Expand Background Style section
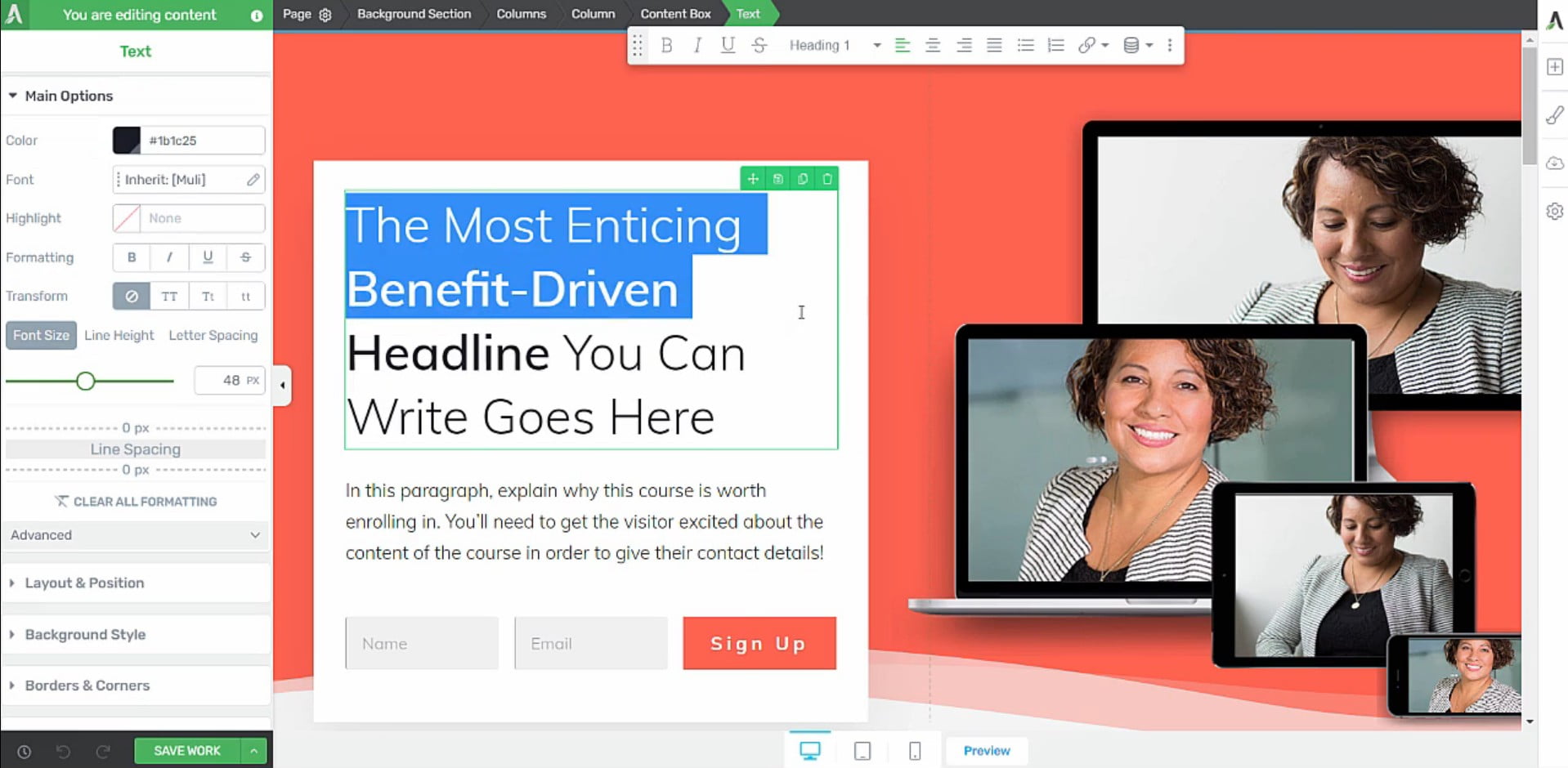This screenshot has width=1568, height=768. 137,634
